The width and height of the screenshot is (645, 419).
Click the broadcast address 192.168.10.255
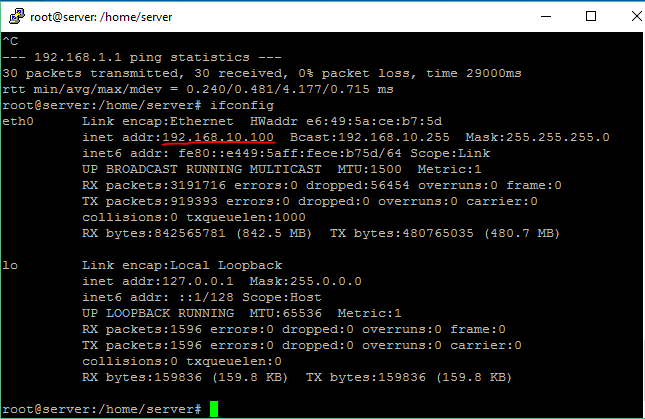(394, 137)
